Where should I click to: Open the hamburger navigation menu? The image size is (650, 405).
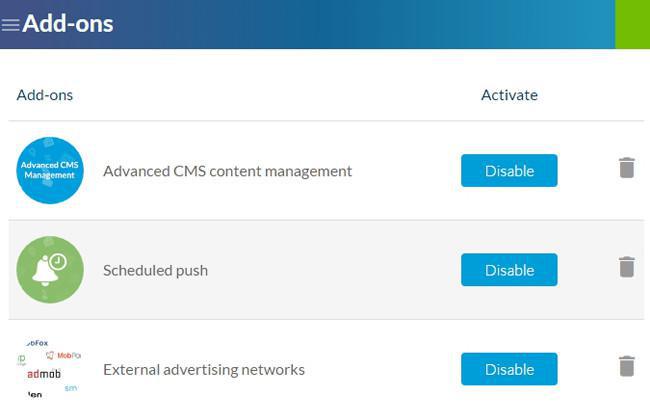click(11, 25)
